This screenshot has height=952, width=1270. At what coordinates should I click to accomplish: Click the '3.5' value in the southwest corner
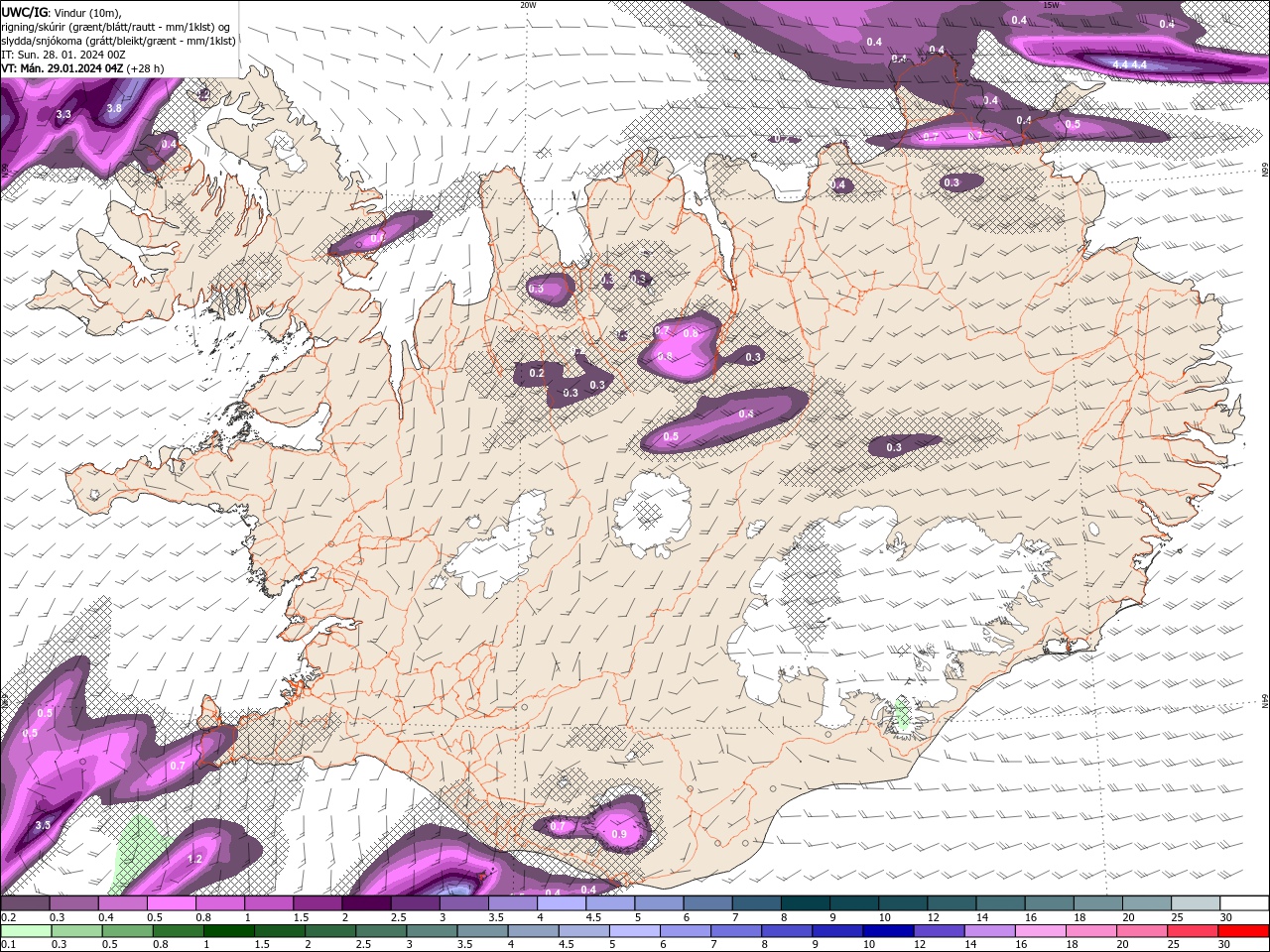(43, 825)
